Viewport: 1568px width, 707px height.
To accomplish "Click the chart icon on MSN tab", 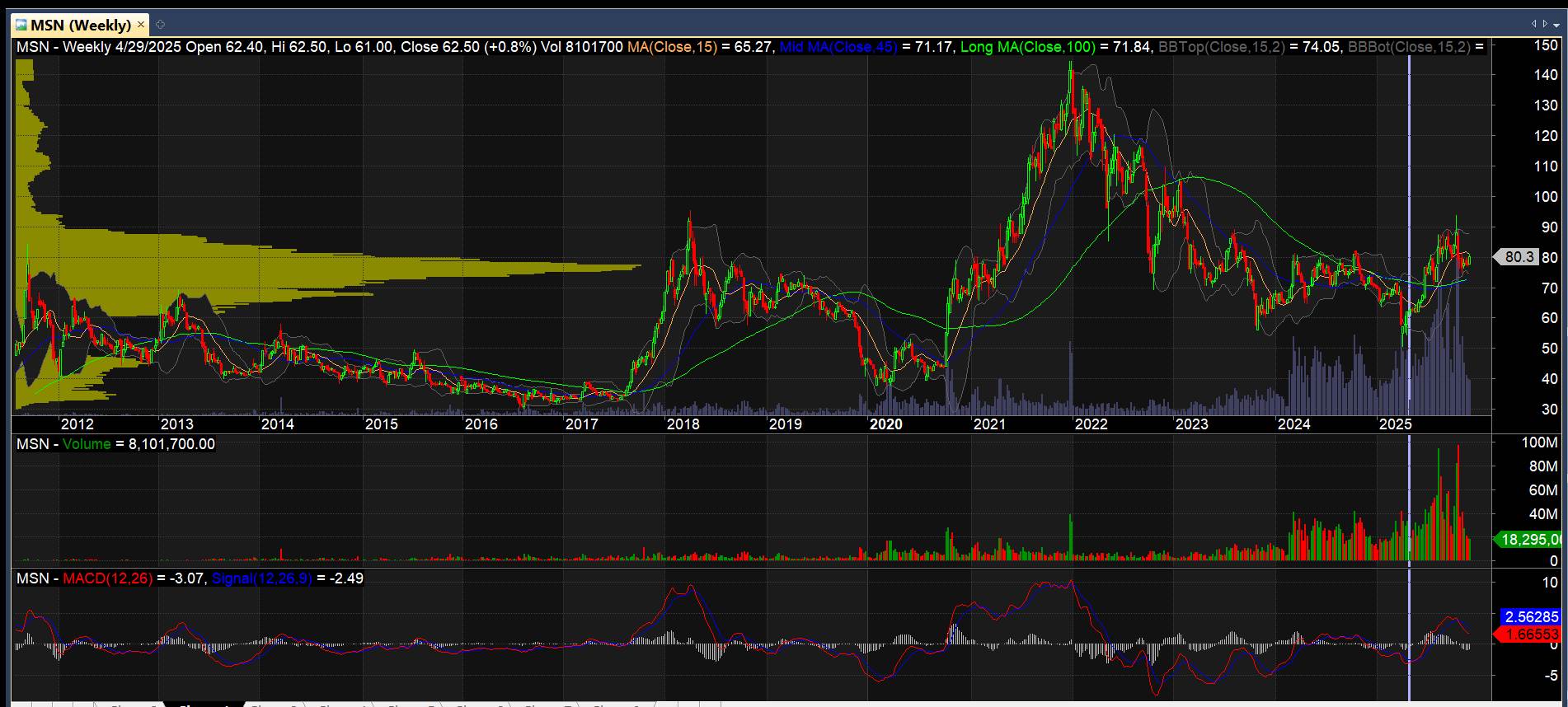I will click(x=21, y=26).
